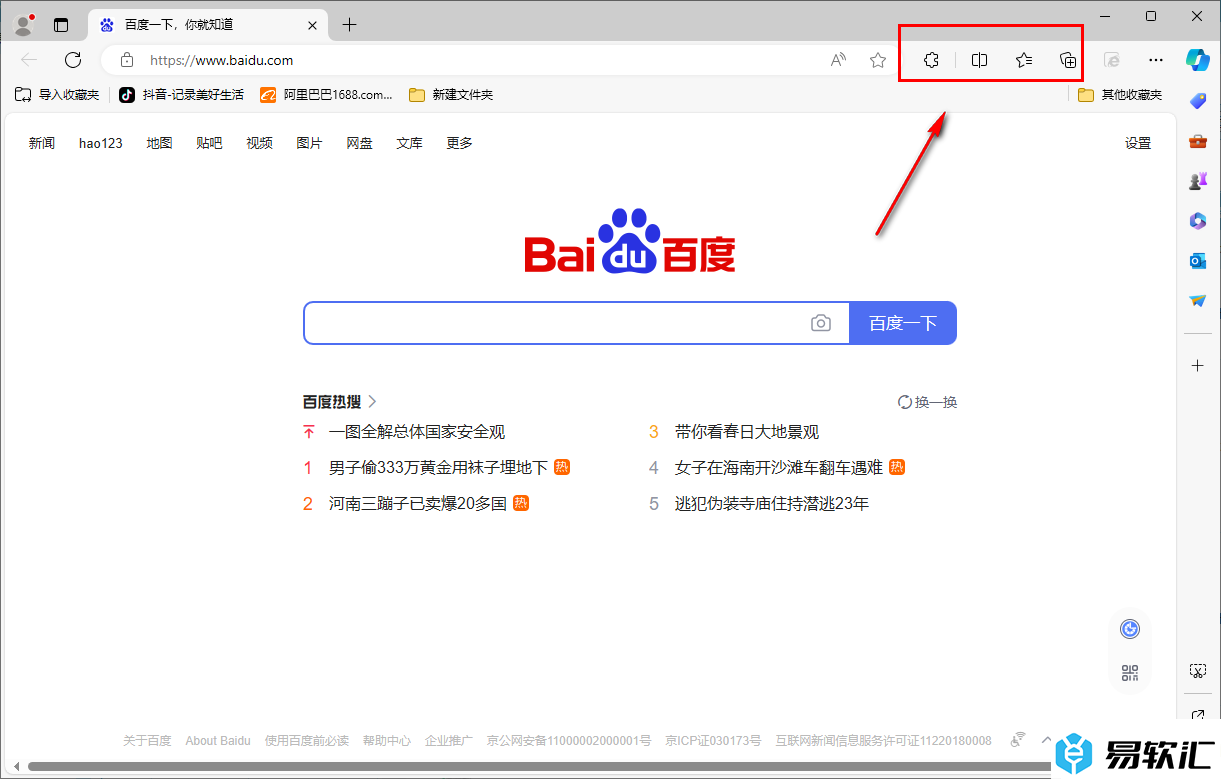The image size is (1221, 779).
Task: Open the Tools briefcase sidebar icon
Action: (x=1197, y=141)
